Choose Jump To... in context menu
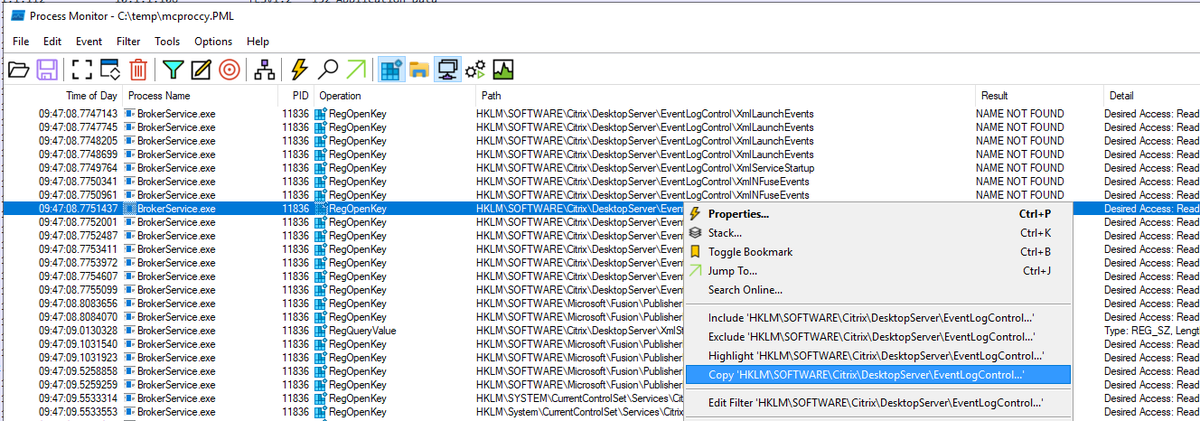Viewport: 1200px width, 421px height. coord(877,271)
